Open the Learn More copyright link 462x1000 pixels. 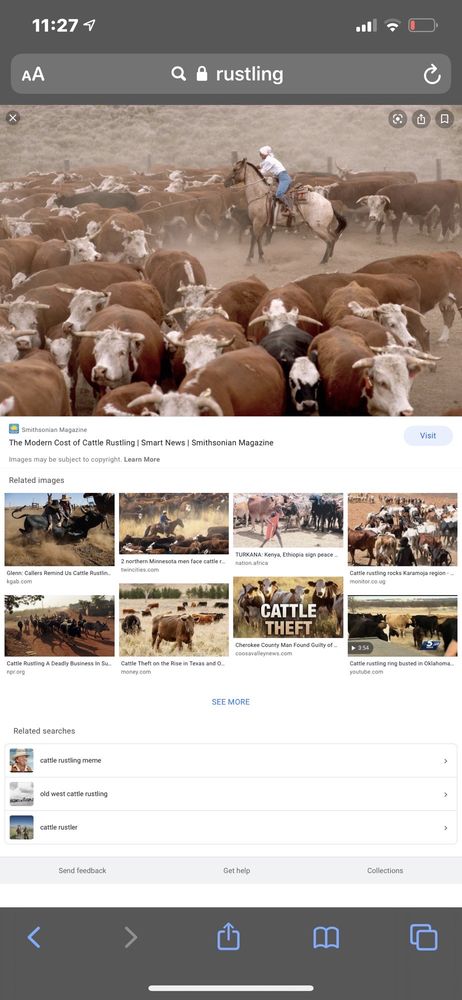pos(142,459)
